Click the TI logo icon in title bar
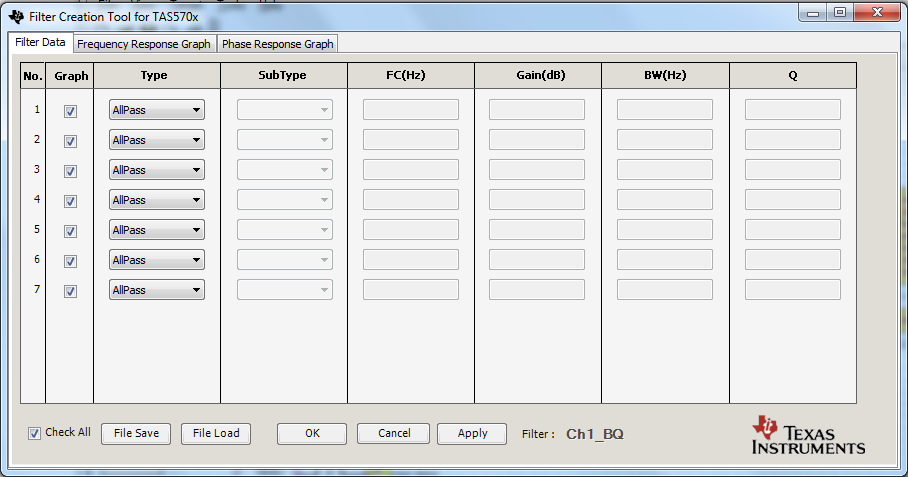 point(16,16)
